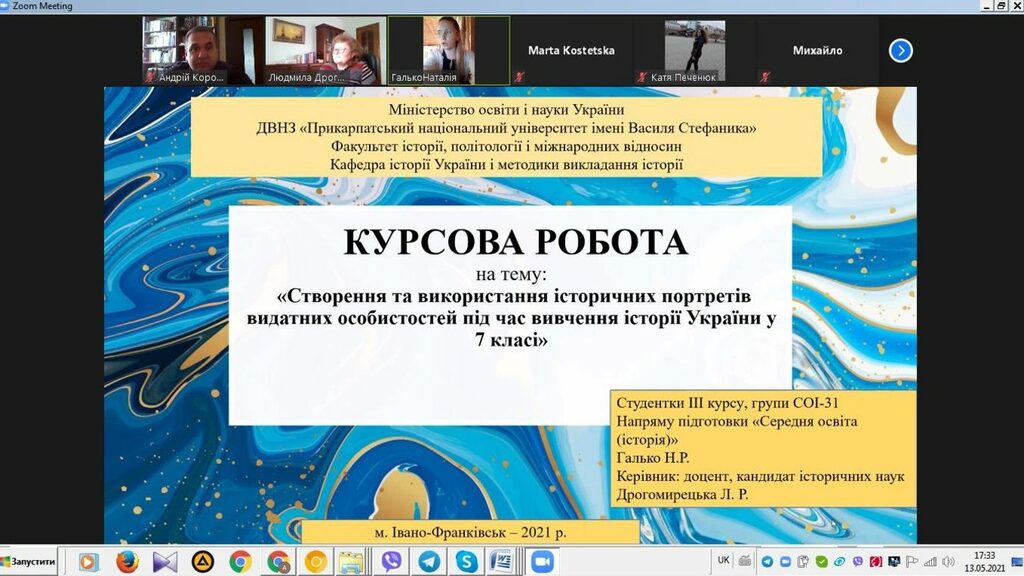Switch keyboard language via the UK indicator
The width and height of the screenshot is (1024, 576).
click(723, 561)
